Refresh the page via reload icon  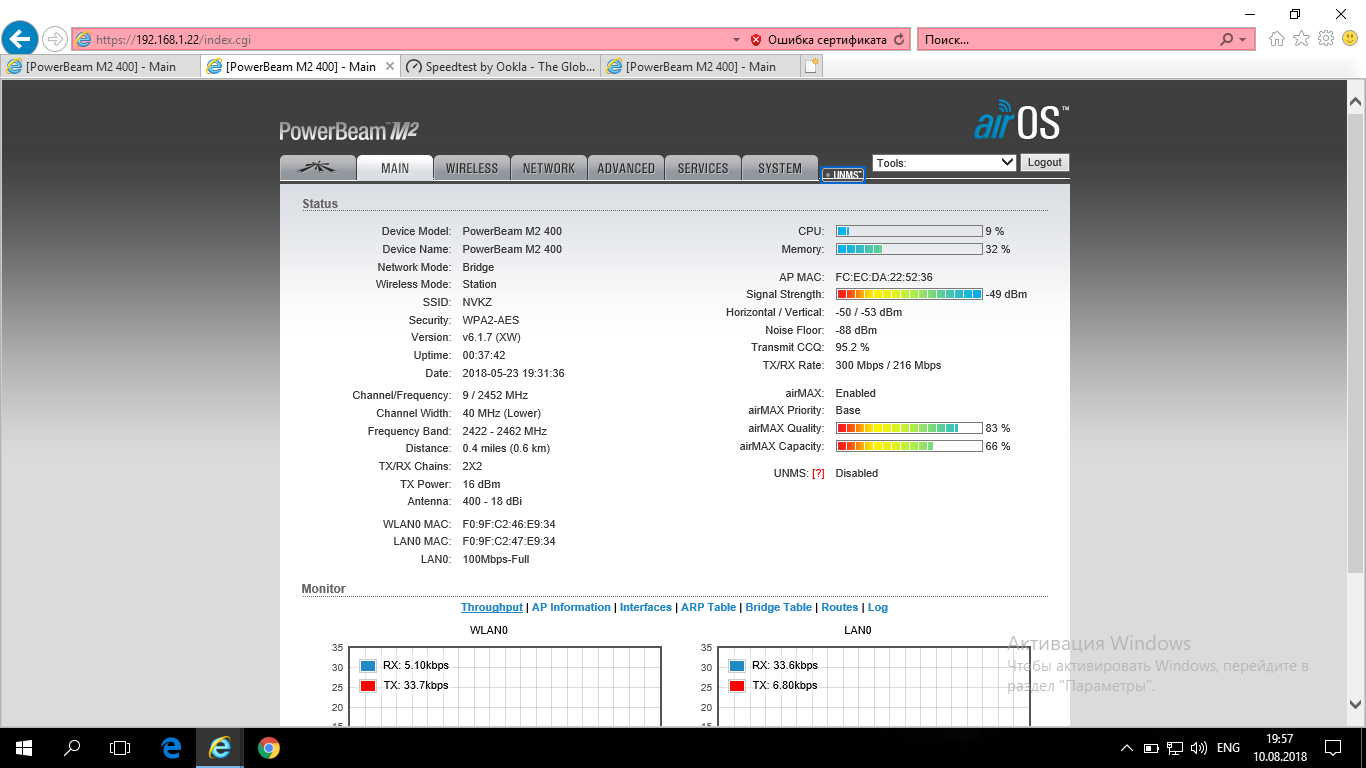point(899,40)
